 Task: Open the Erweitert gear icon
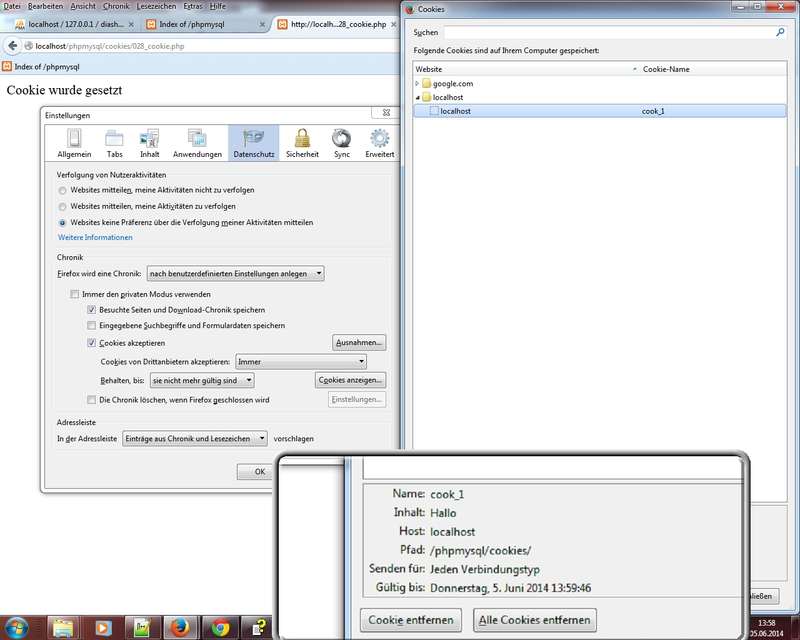click(x=380, y=143)
